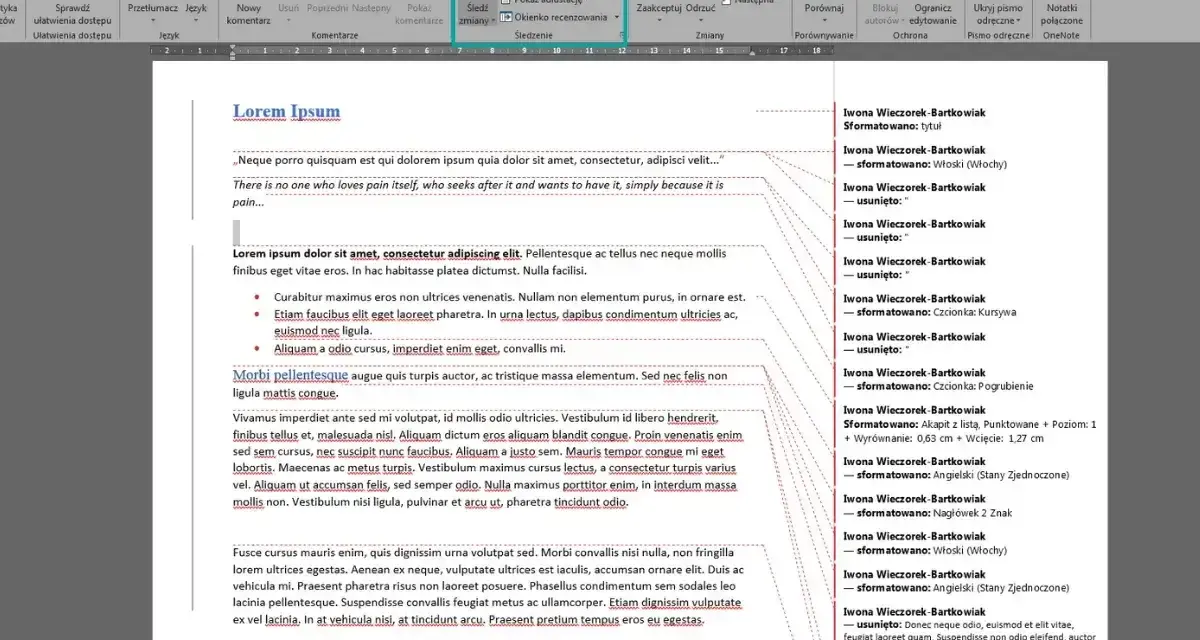This screenshot has width=1200, height=640.
Task: Click Sprawdź ułatwienia dostępu button
Action: [x=72, y=14]
